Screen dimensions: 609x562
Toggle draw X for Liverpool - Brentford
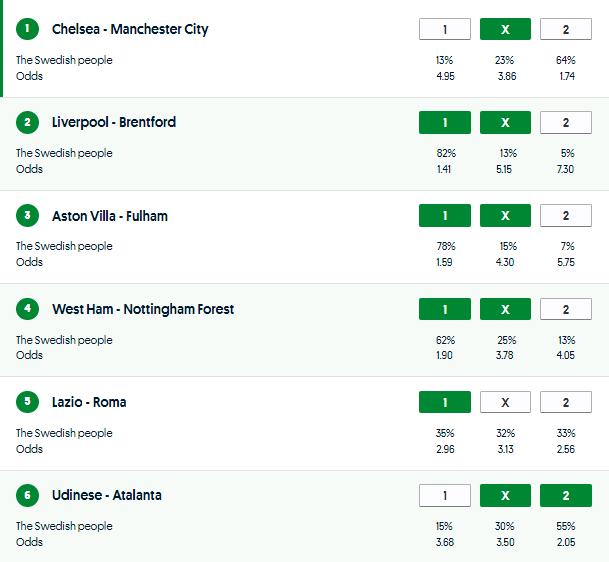(505, 122)
